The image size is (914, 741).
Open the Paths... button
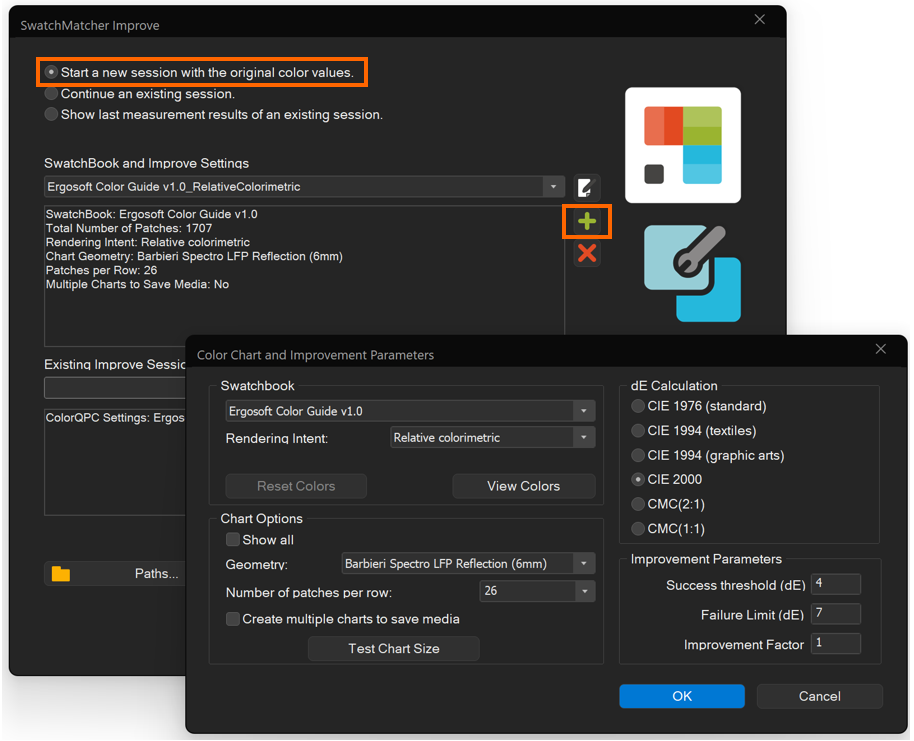(x=115, y=574)
